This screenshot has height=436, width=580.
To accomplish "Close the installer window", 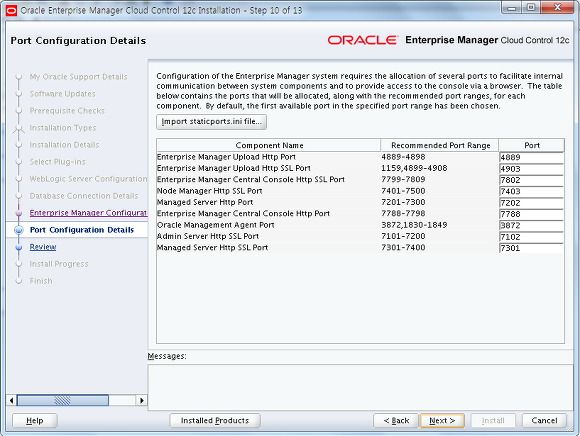I will pyautogui.click(x=557, y=8).
